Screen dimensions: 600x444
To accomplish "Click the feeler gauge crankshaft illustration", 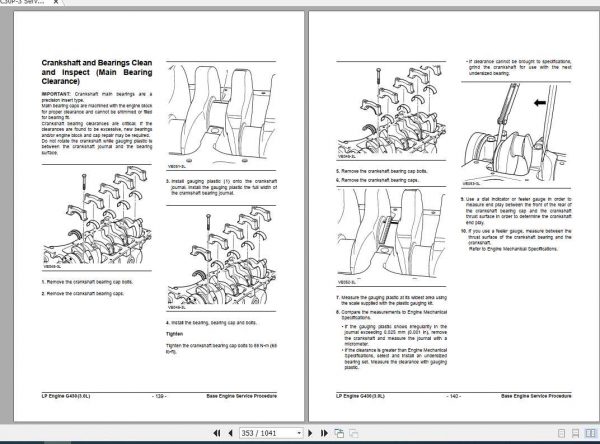I will [x=516, y=135].
